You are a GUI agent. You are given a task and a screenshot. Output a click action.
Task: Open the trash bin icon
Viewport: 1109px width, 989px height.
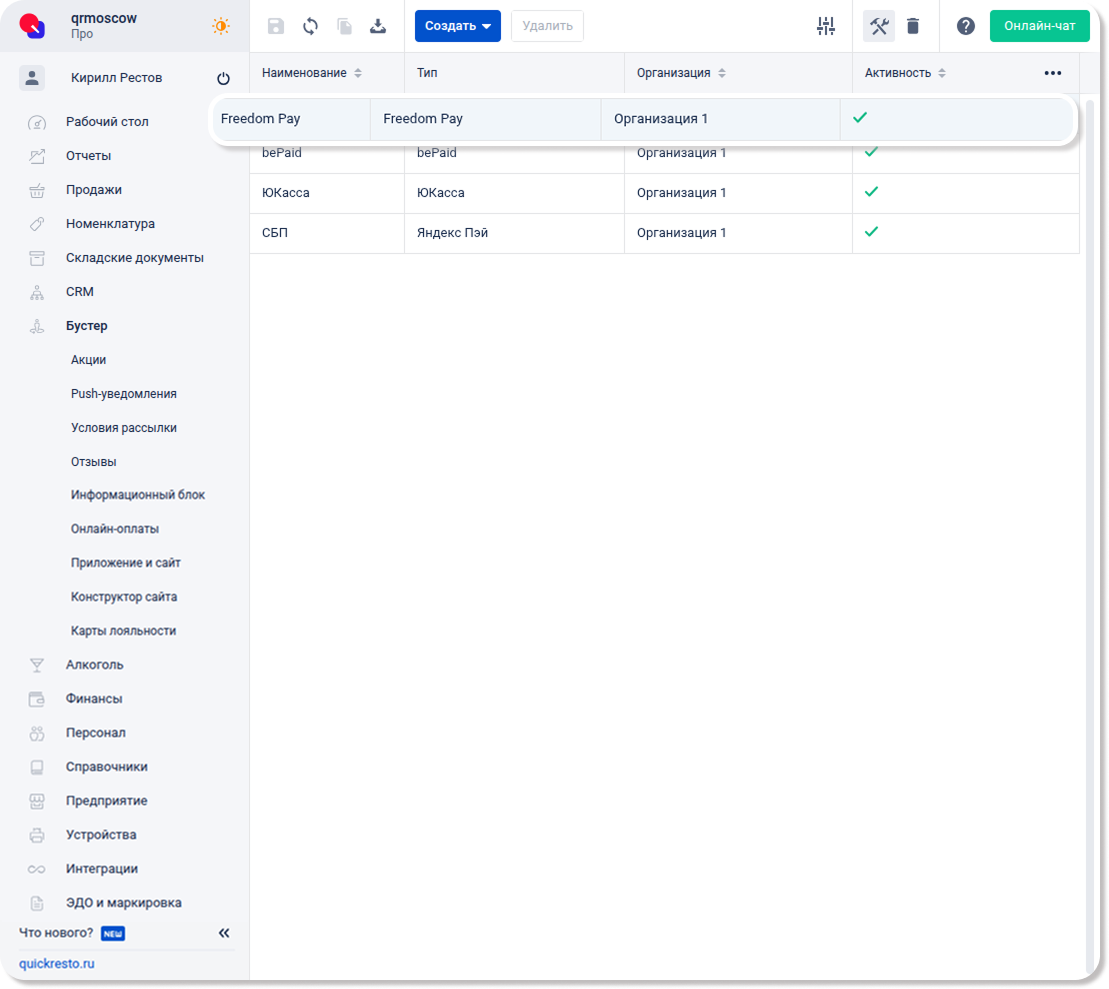[913, 26]
